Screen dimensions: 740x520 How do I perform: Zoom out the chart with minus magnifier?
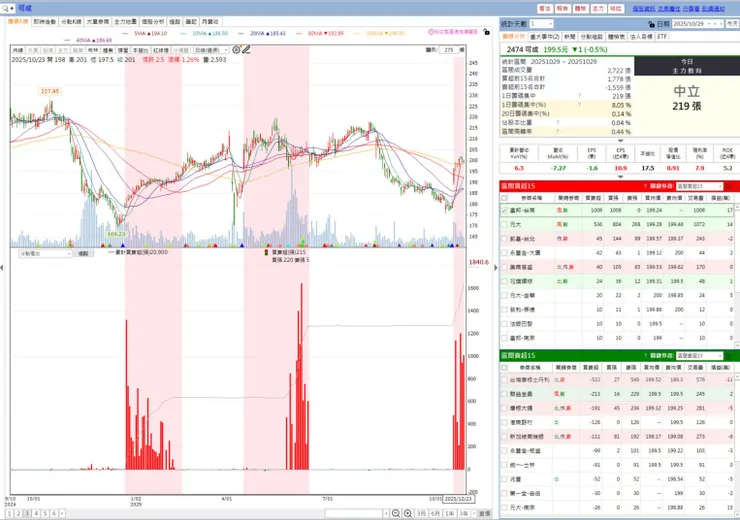tap(396, 513)
